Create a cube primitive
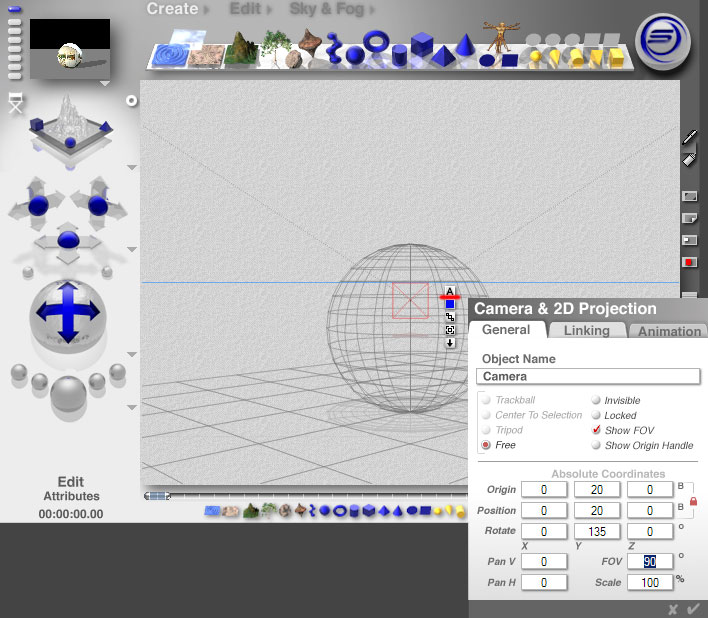Viewport: 708px width, 618px height. pos(422,45)
